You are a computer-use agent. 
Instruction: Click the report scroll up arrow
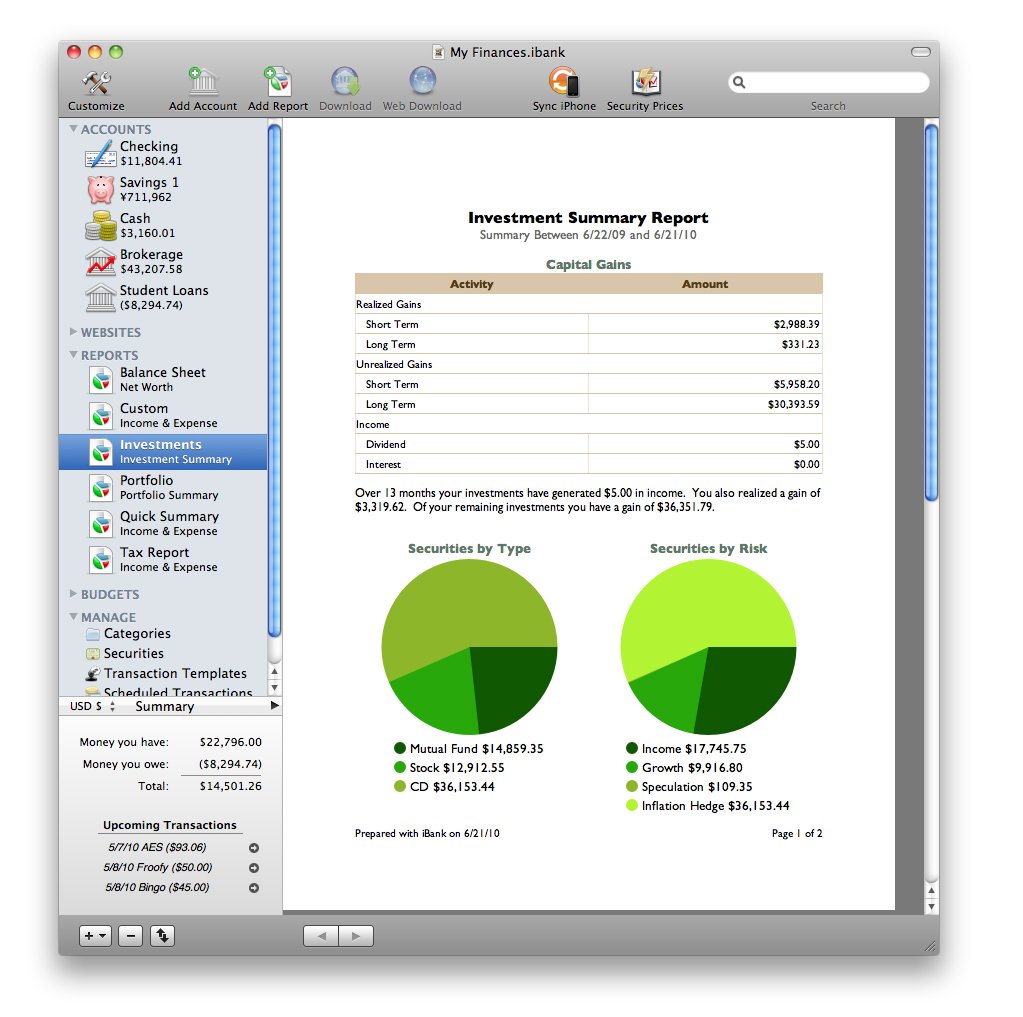click(x=932, y=890)
